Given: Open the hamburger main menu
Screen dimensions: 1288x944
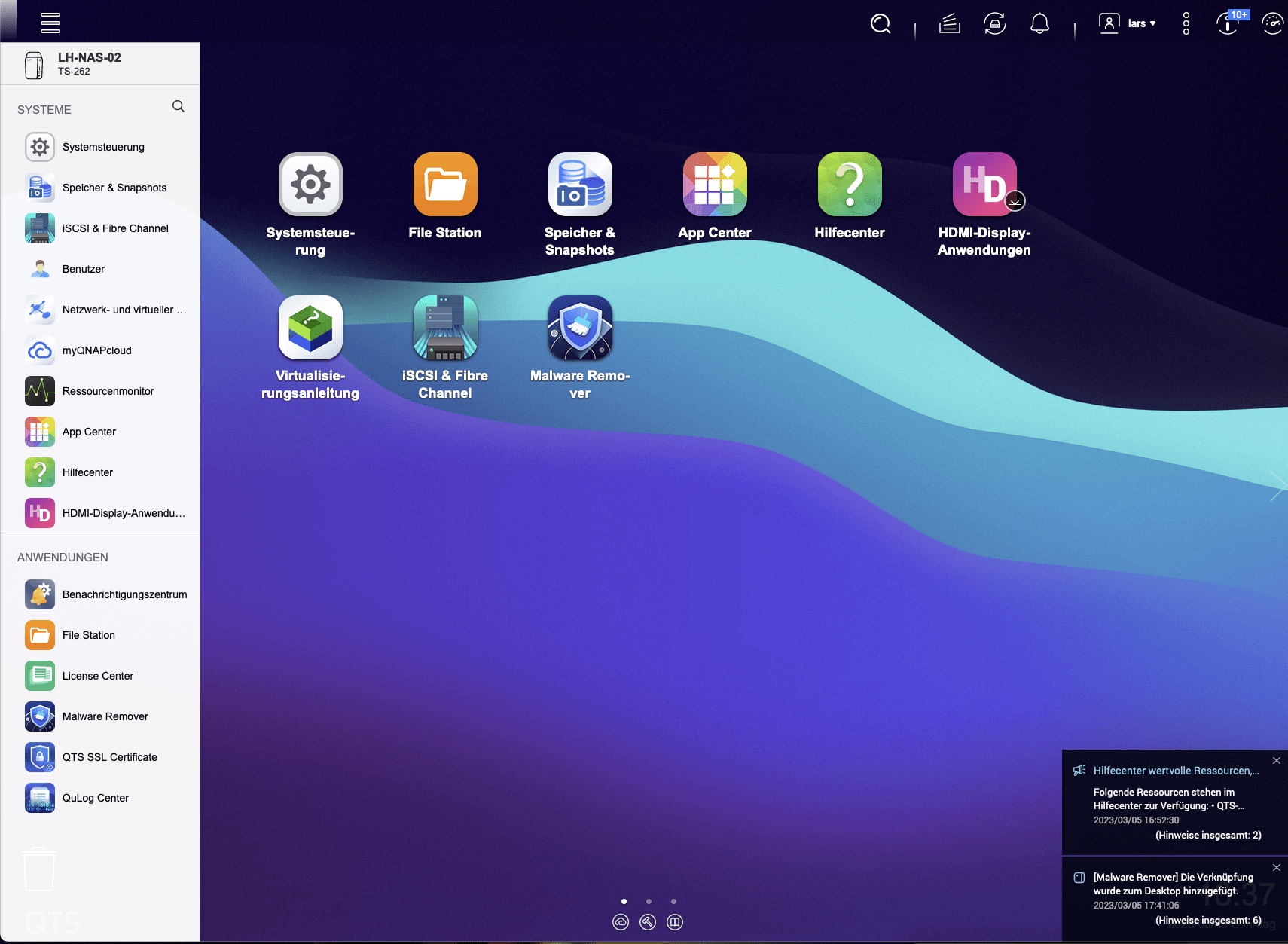Looking at the screenshot, I should click(x=50, y=23).
